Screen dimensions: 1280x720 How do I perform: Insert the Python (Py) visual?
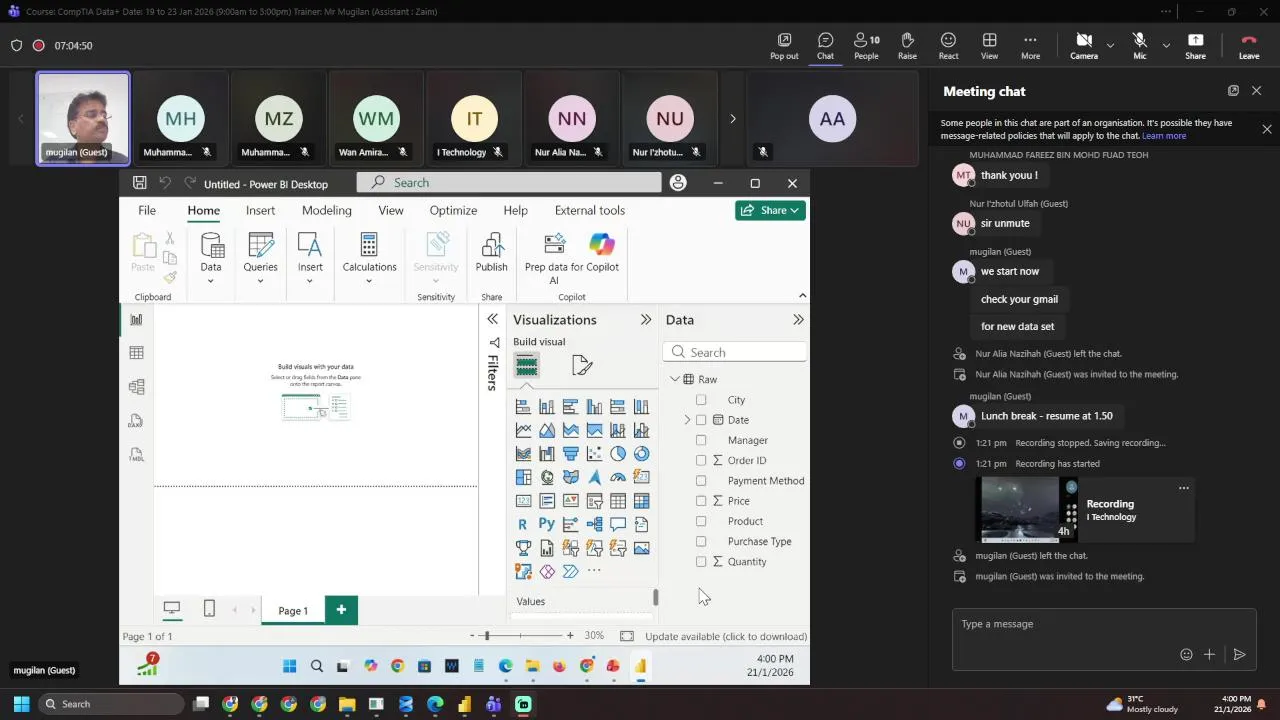[x=547, y=524]
